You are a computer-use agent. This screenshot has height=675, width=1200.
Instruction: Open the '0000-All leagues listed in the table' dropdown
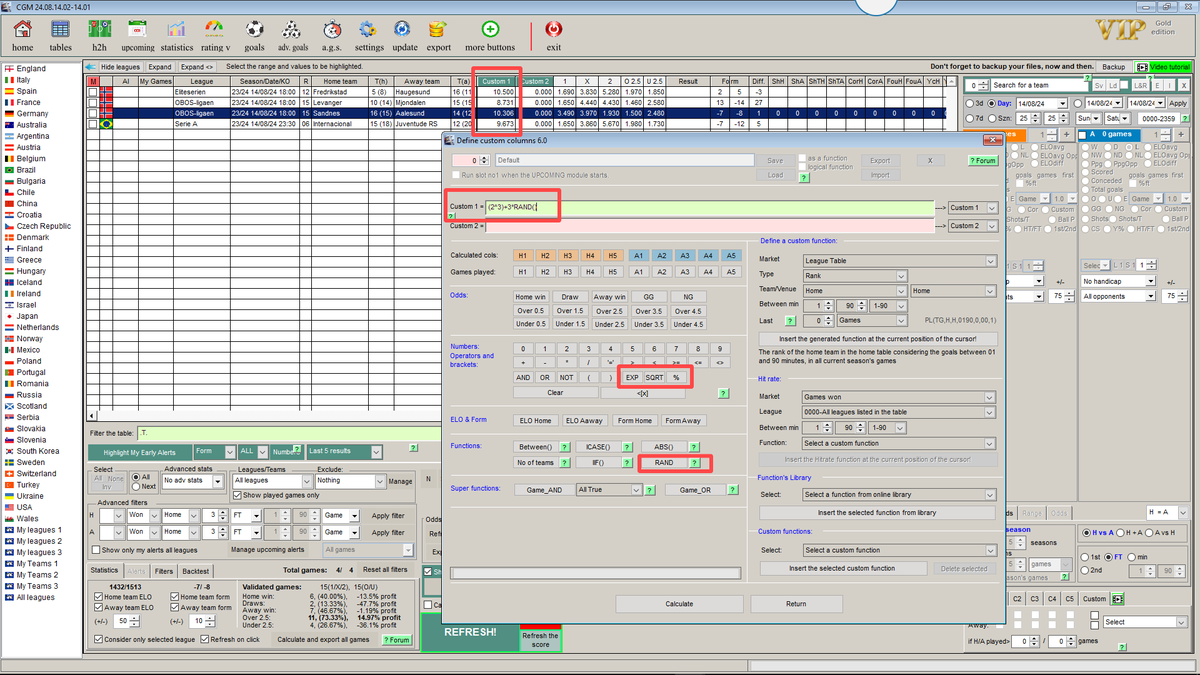[900, 412]
